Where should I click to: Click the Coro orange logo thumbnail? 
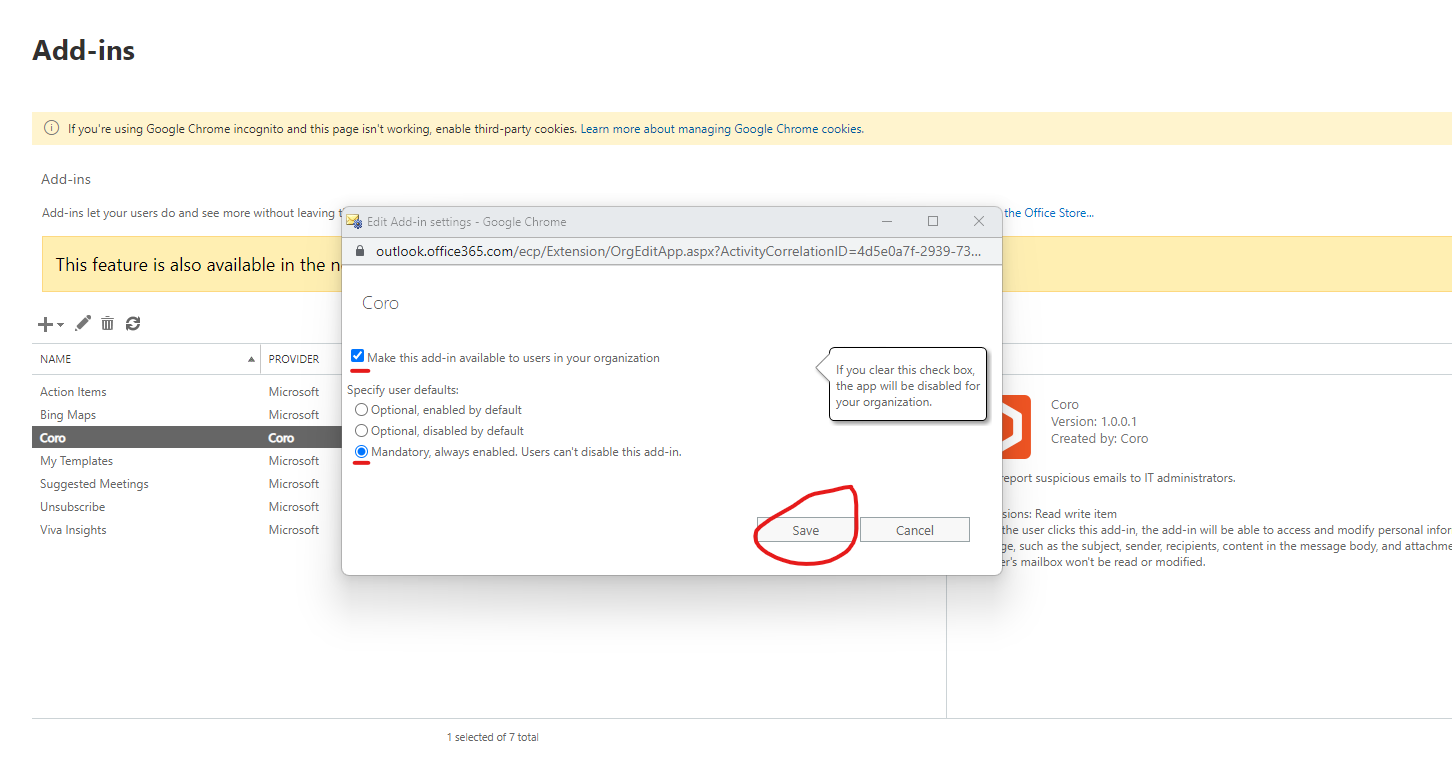coord(1016,427)
